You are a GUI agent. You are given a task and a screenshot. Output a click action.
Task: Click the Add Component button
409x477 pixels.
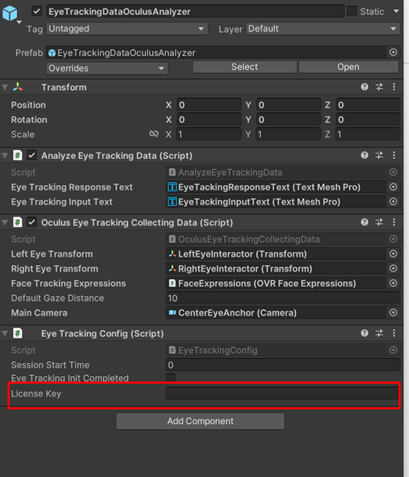200,421
